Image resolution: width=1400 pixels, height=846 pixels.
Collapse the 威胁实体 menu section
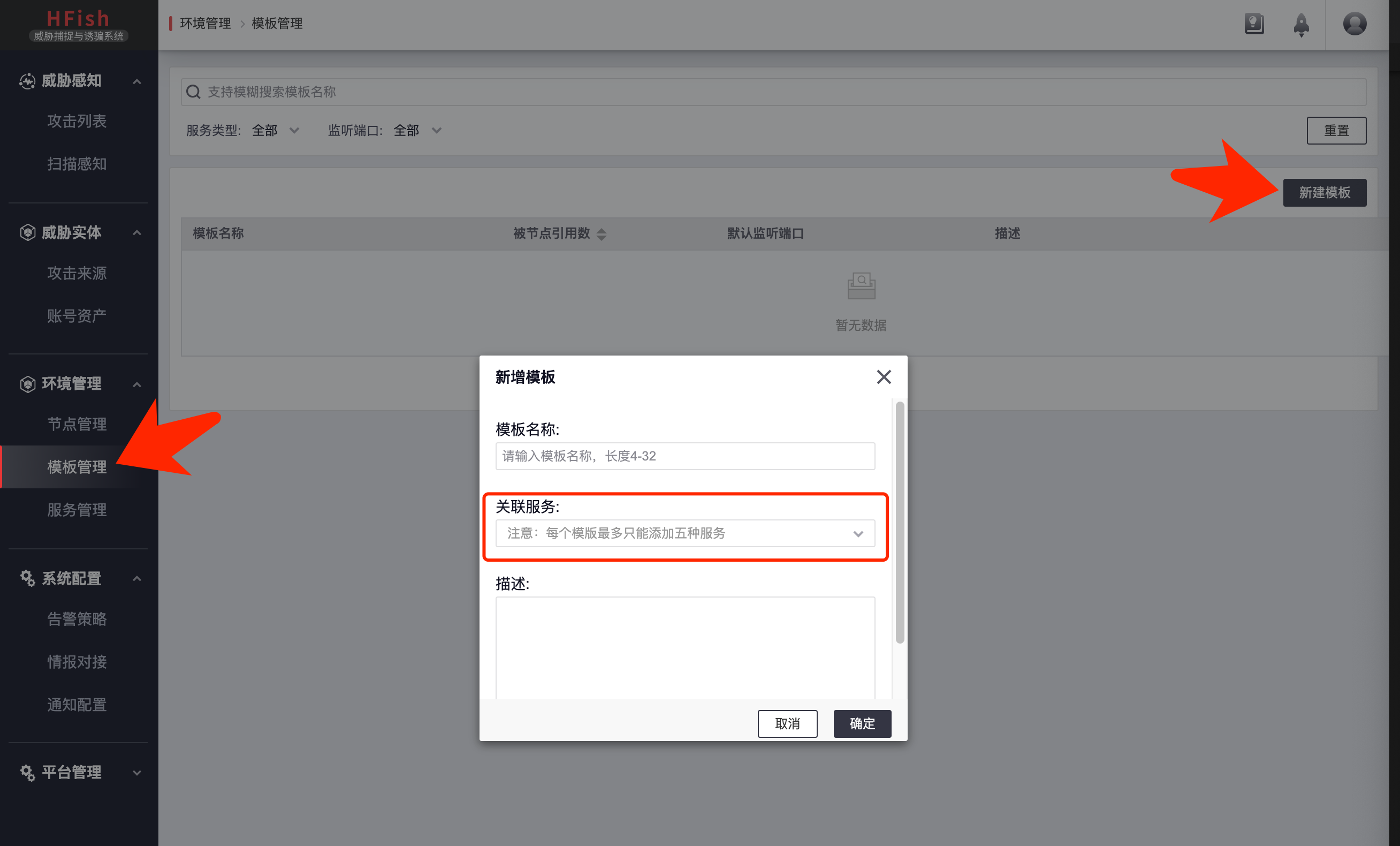pyautogui.click(x=136, y=232)
